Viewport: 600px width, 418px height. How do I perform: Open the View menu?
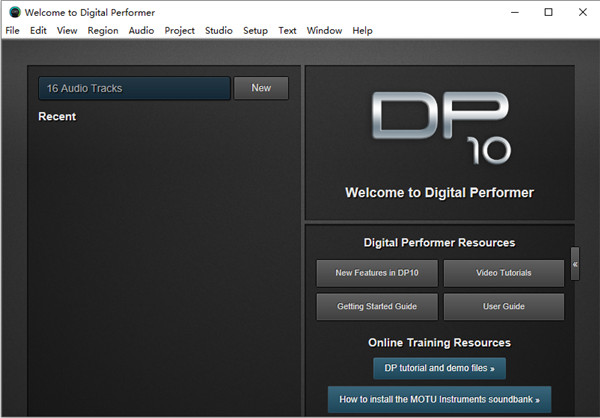pos(67,31)
